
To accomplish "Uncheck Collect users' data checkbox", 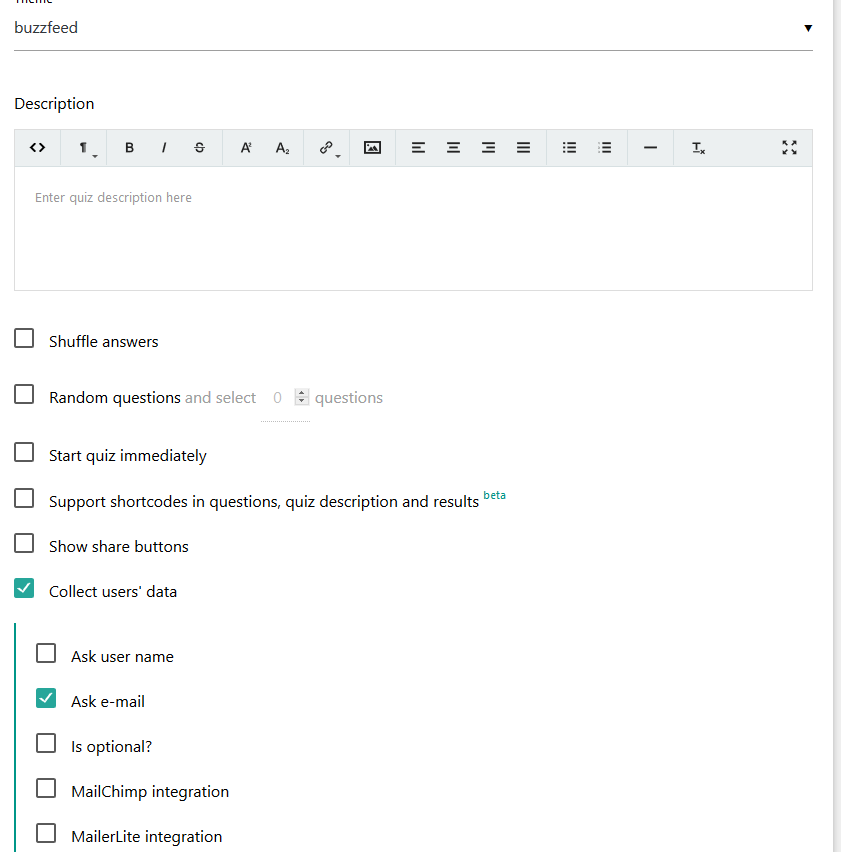I will coord(24,588).
